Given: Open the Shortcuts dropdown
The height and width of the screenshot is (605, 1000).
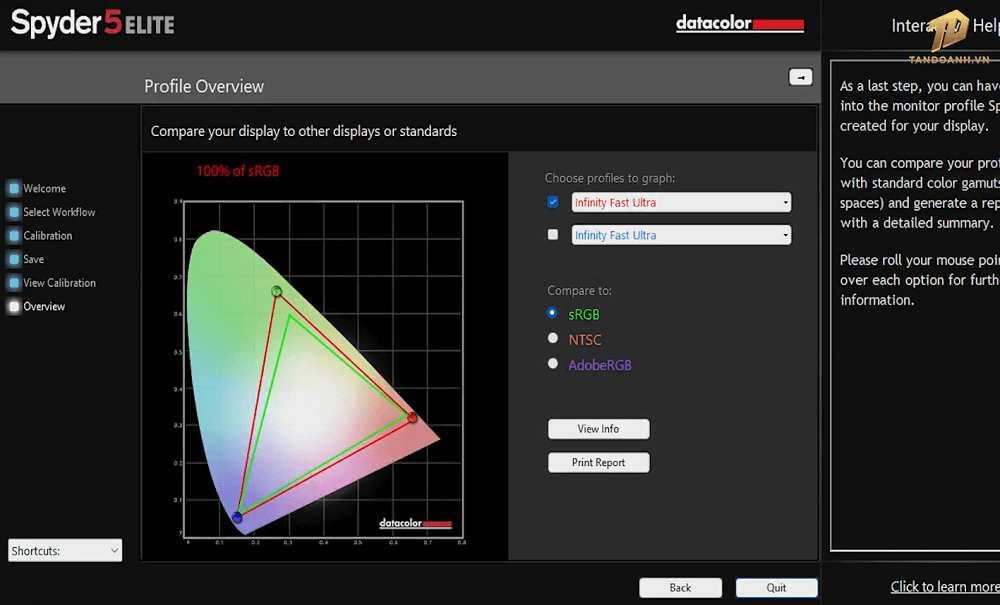Looking at the screenshot, I should point(65,551).
